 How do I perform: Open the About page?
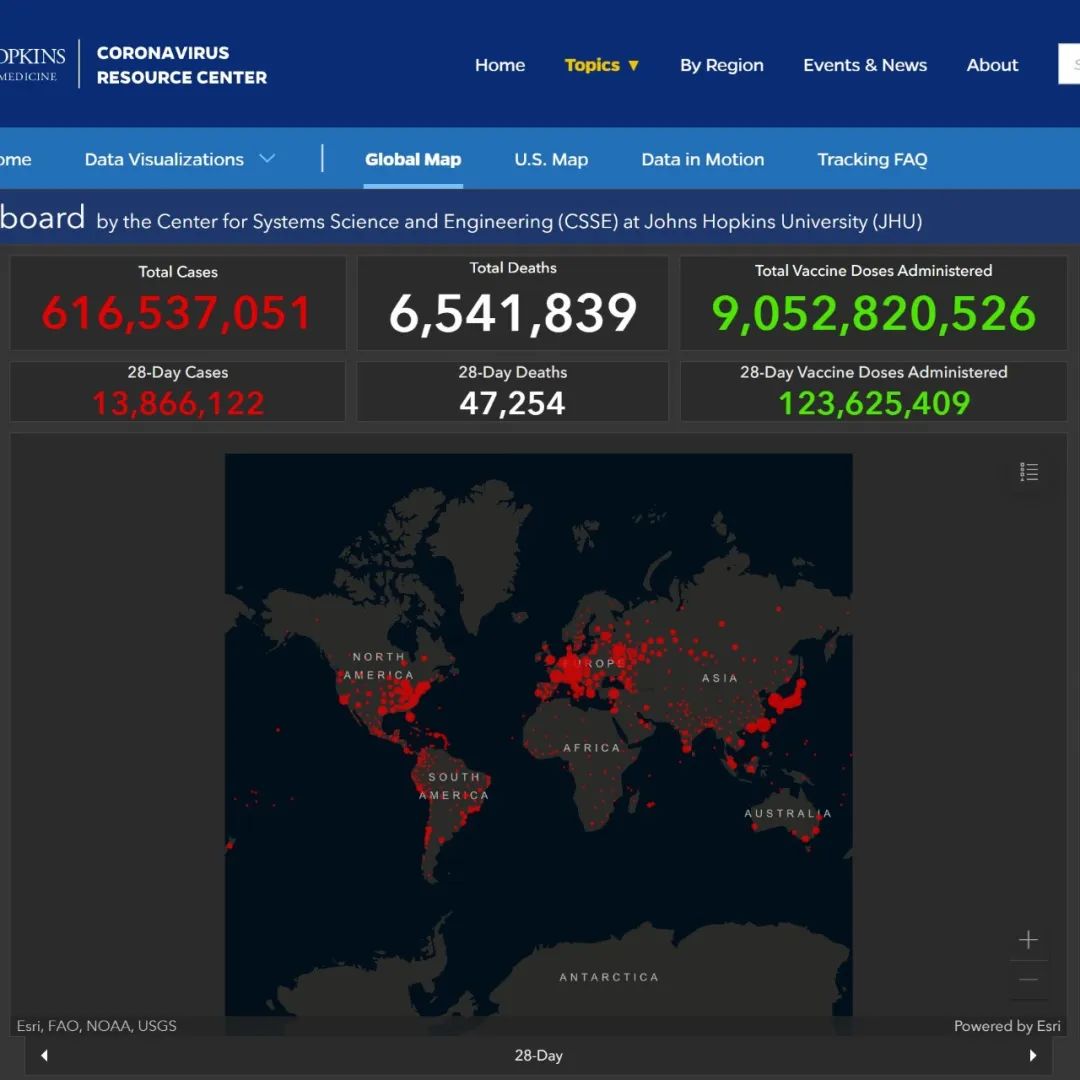pyautogui.click(x=992, y=65)
